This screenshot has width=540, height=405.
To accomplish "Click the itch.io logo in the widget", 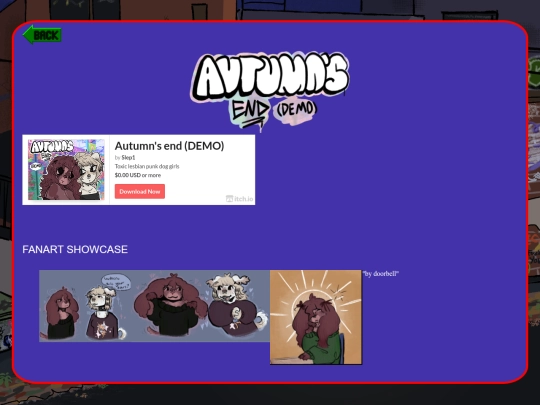I will [x=239, y=199].
